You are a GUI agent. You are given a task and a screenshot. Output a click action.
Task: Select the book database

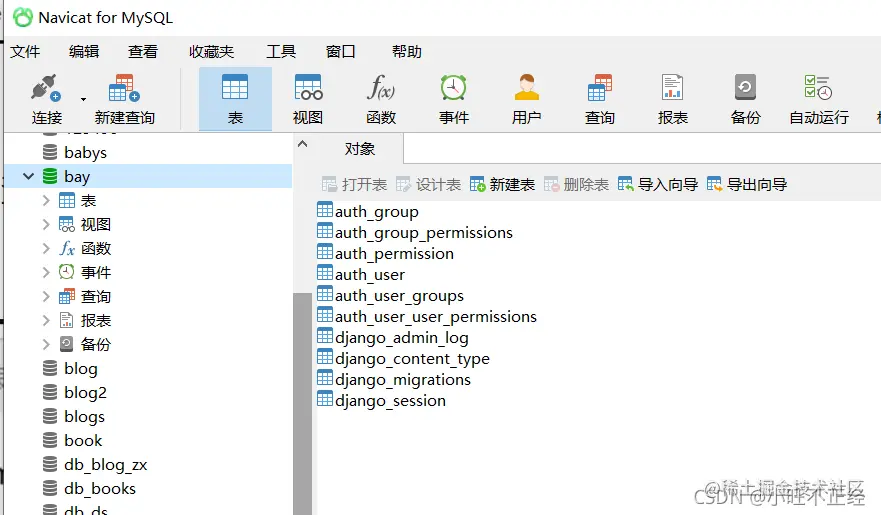tap(83, 440)
